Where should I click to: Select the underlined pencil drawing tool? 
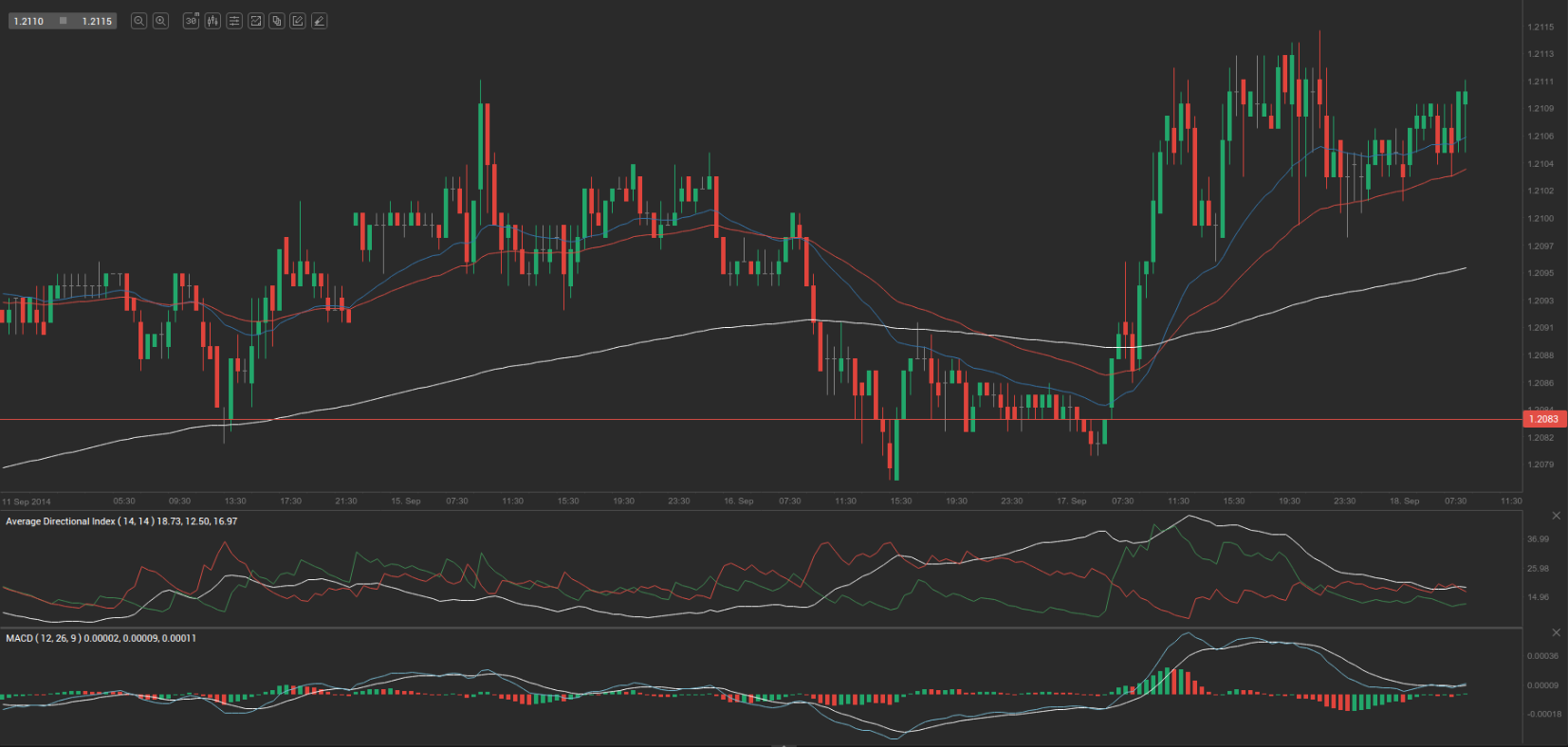click(x=320, y=21)
